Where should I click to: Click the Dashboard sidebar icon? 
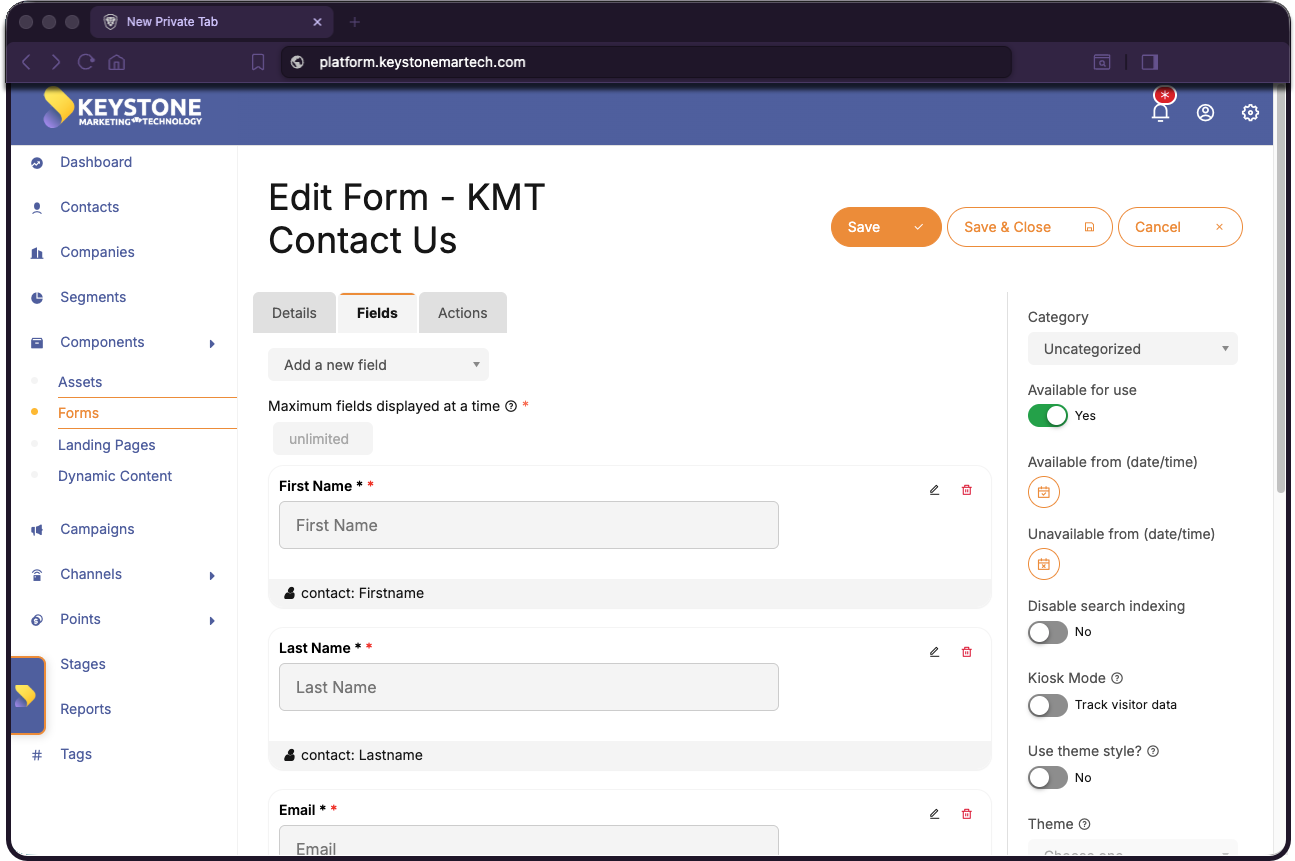(37, 163)
